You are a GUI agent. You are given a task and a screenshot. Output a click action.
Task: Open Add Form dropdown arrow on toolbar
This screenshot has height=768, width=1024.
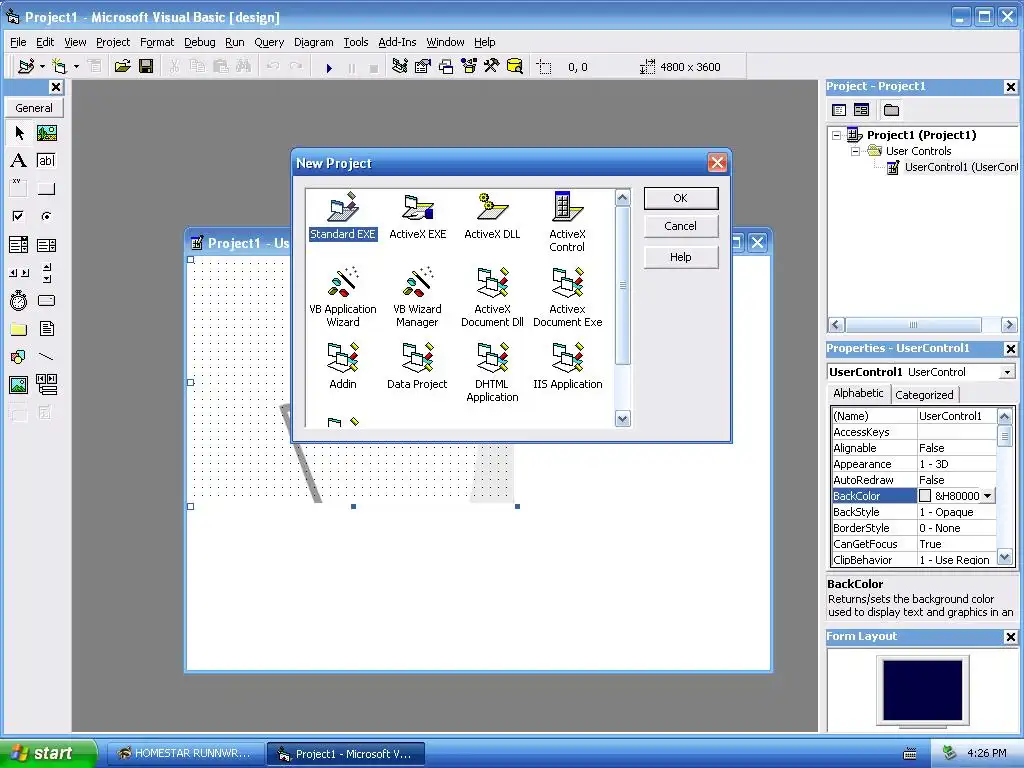[76, 67]
